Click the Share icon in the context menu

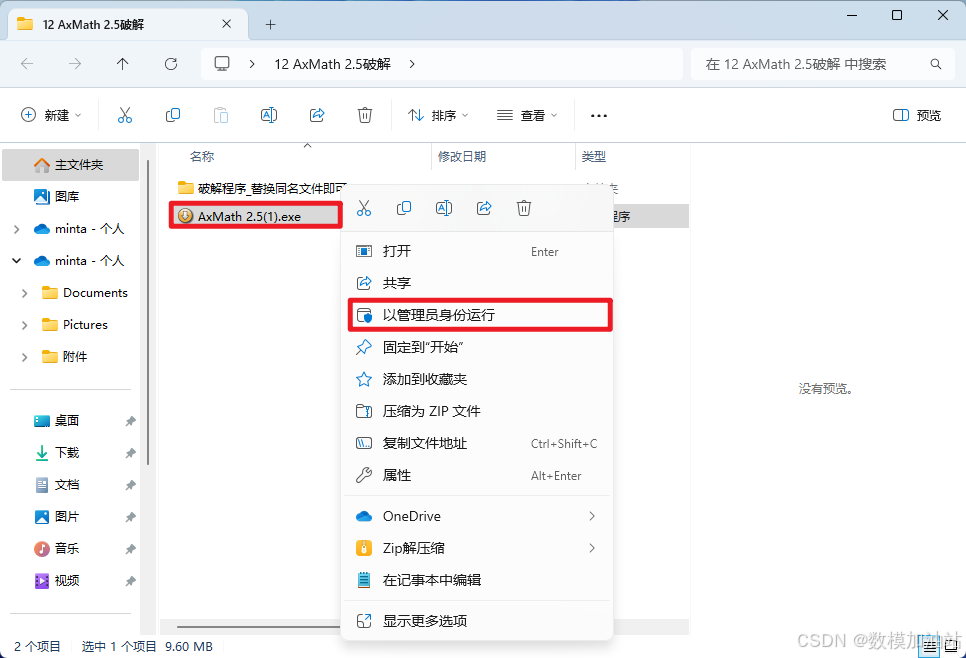[x=484, y=208]
